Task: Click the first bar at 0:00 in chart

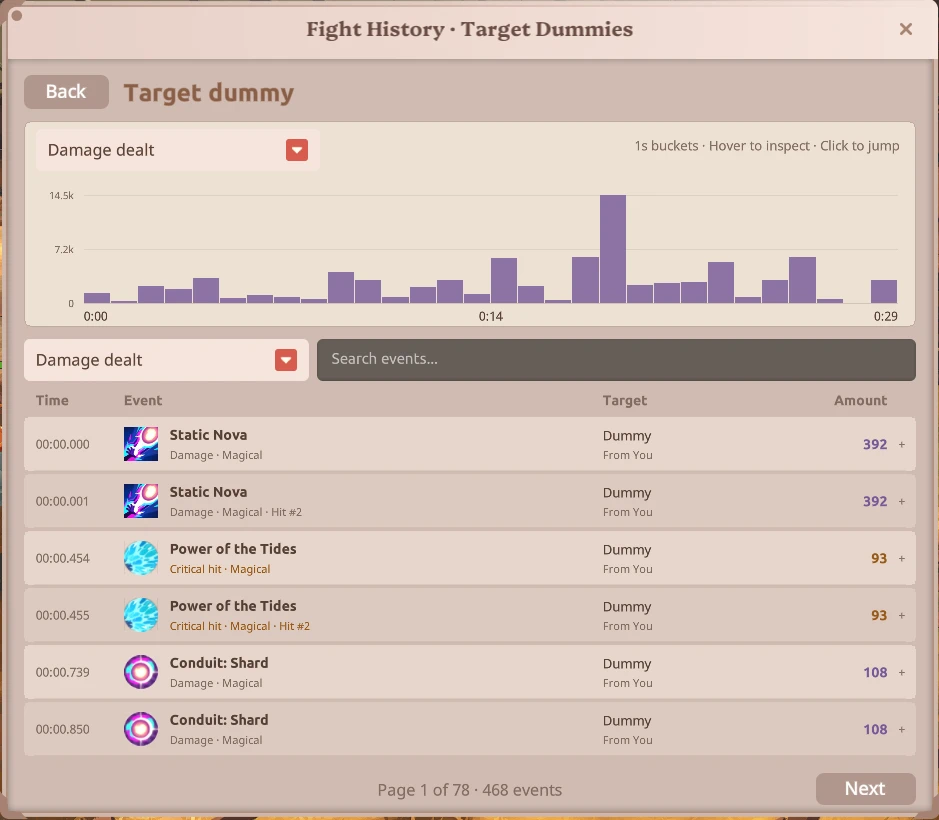Action: (96, 298)
